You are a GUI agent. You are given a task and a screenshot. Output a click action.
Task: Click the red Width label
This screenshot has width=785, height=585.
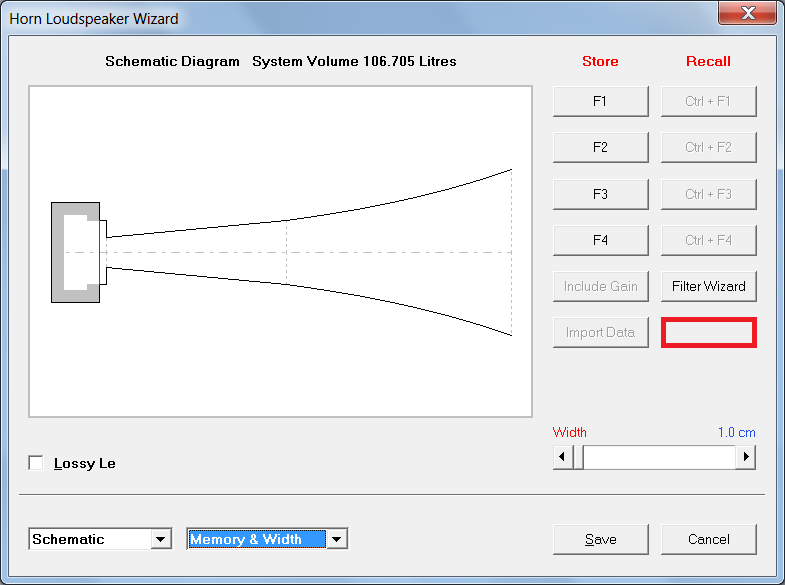570,432
